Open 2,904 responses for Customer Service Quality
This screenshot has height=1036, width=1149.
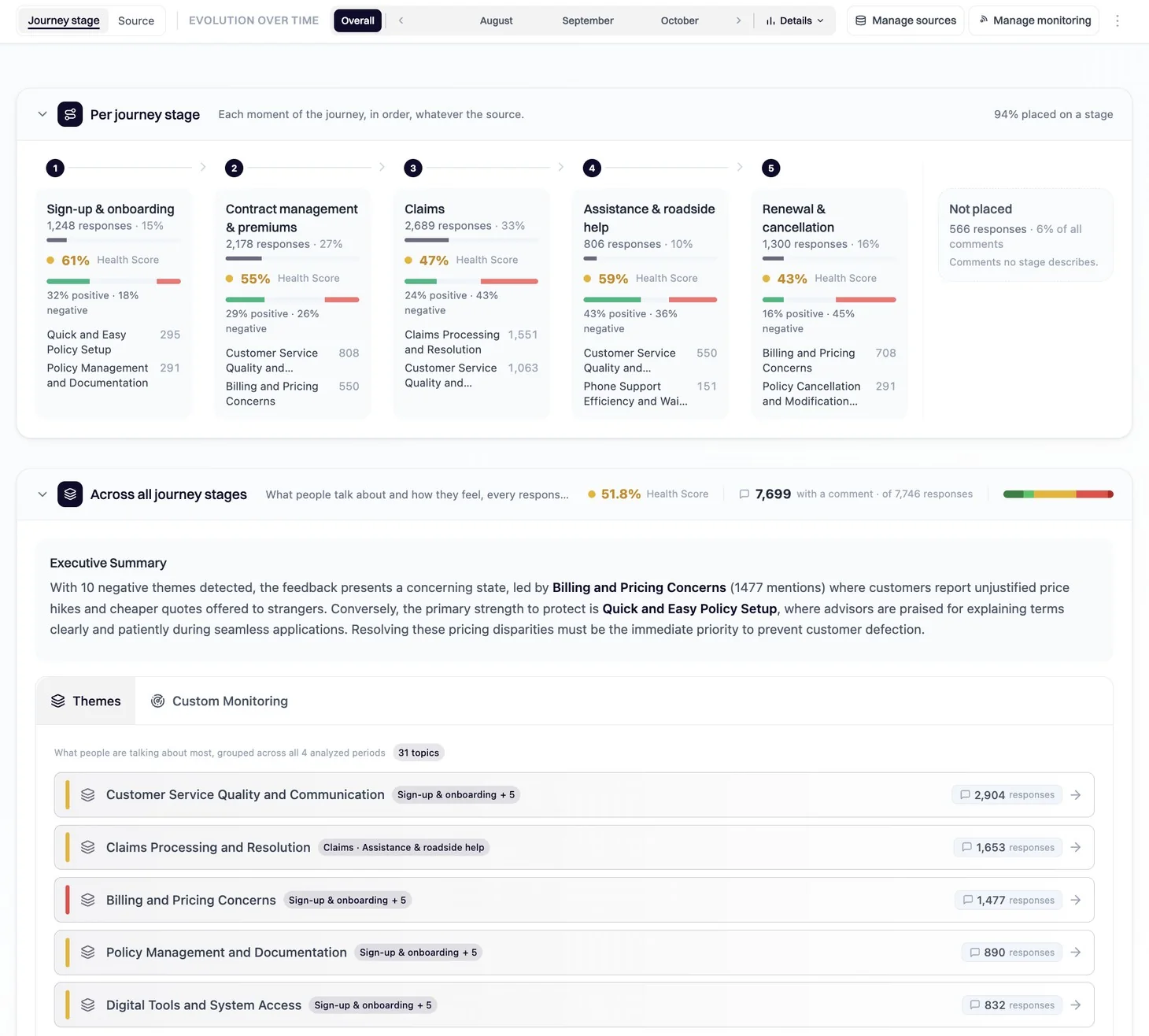(1007, 795)
